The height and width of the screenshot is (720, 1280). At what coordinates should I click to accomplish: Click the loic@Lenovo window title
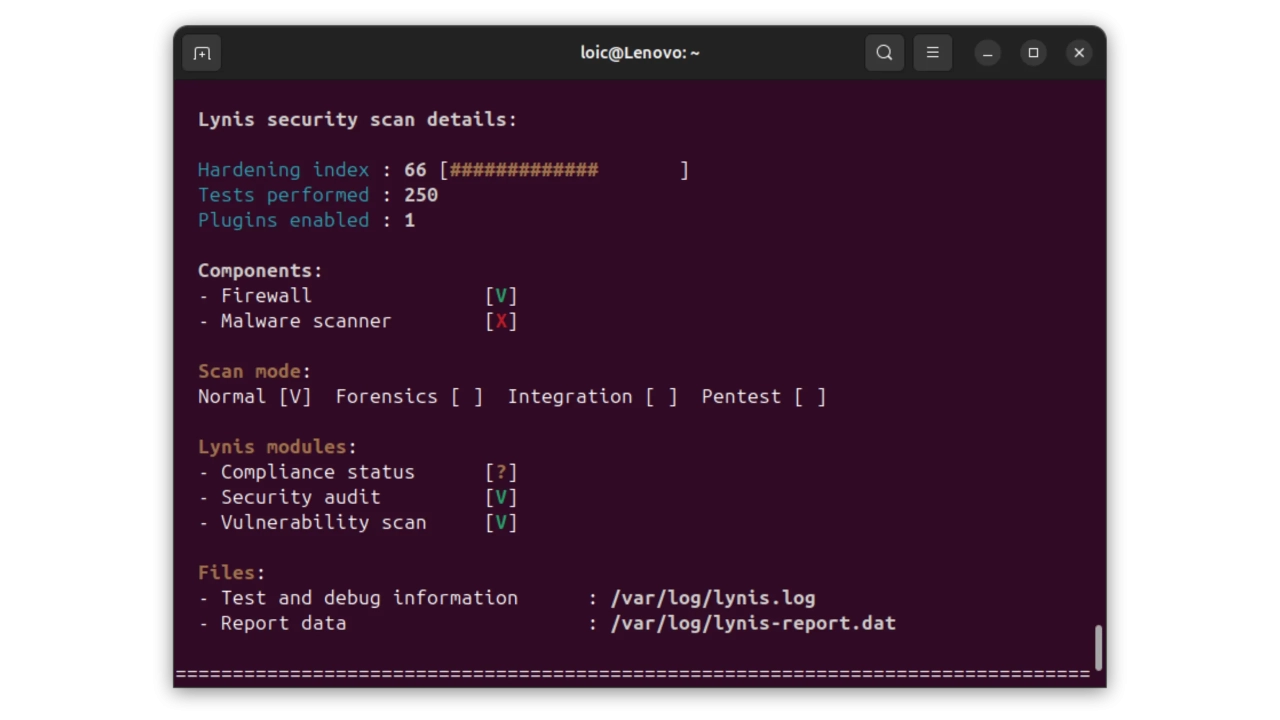(x=640, y=53)
